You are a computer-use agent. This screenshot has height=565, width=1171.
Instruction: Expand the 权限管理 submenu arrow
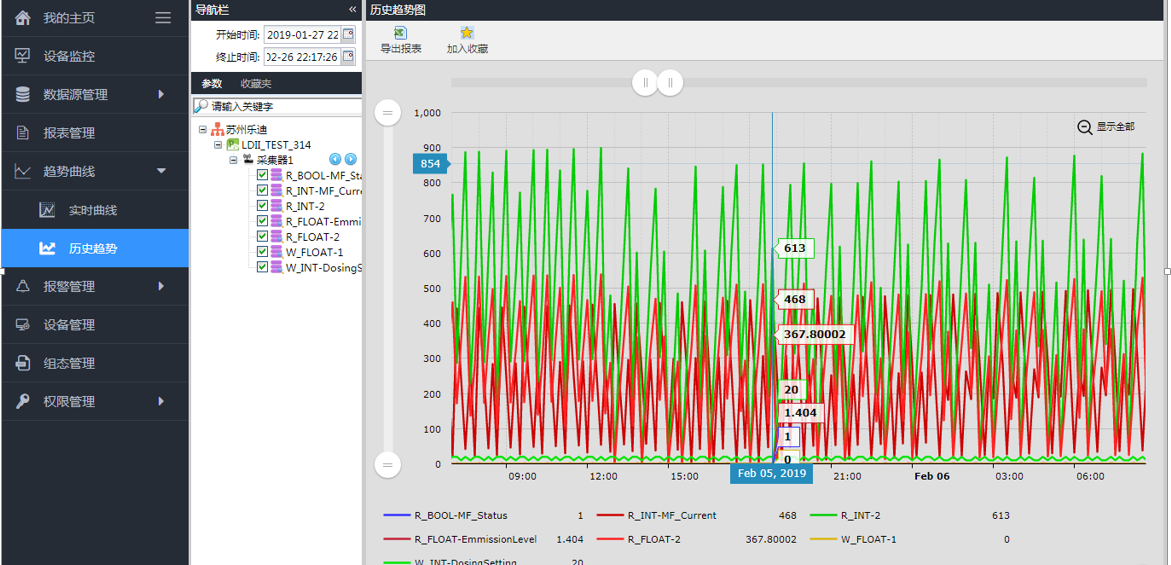pos(161,402)
